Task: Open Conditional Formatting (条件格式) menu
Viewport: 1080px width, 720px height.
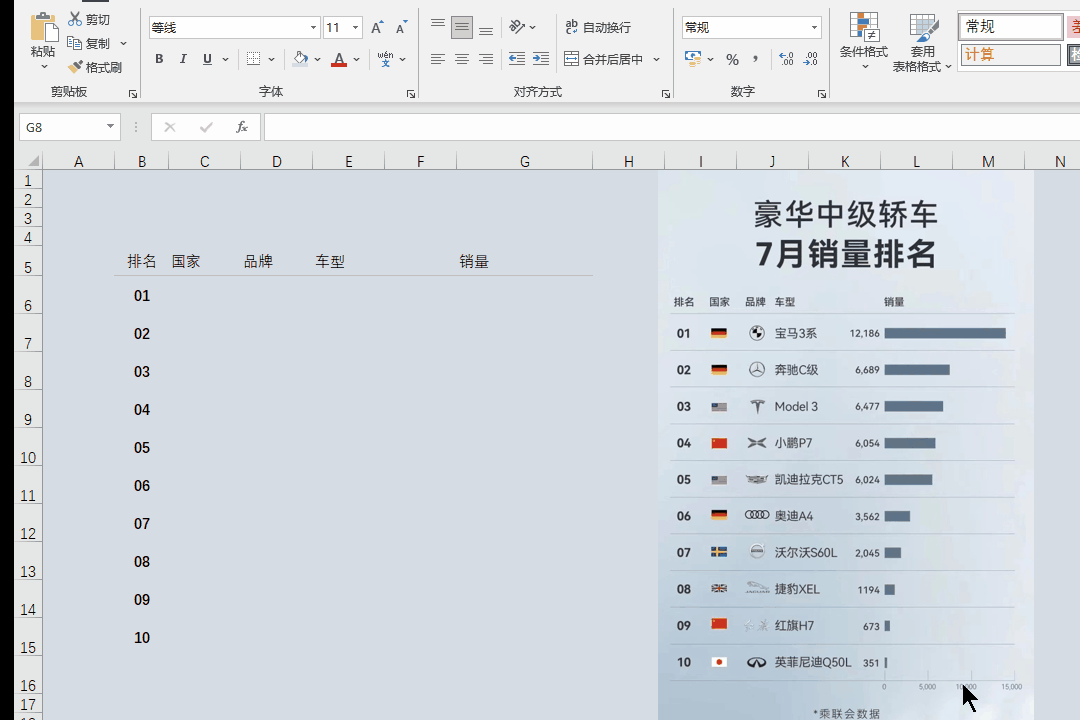Action: pos(864,41)
